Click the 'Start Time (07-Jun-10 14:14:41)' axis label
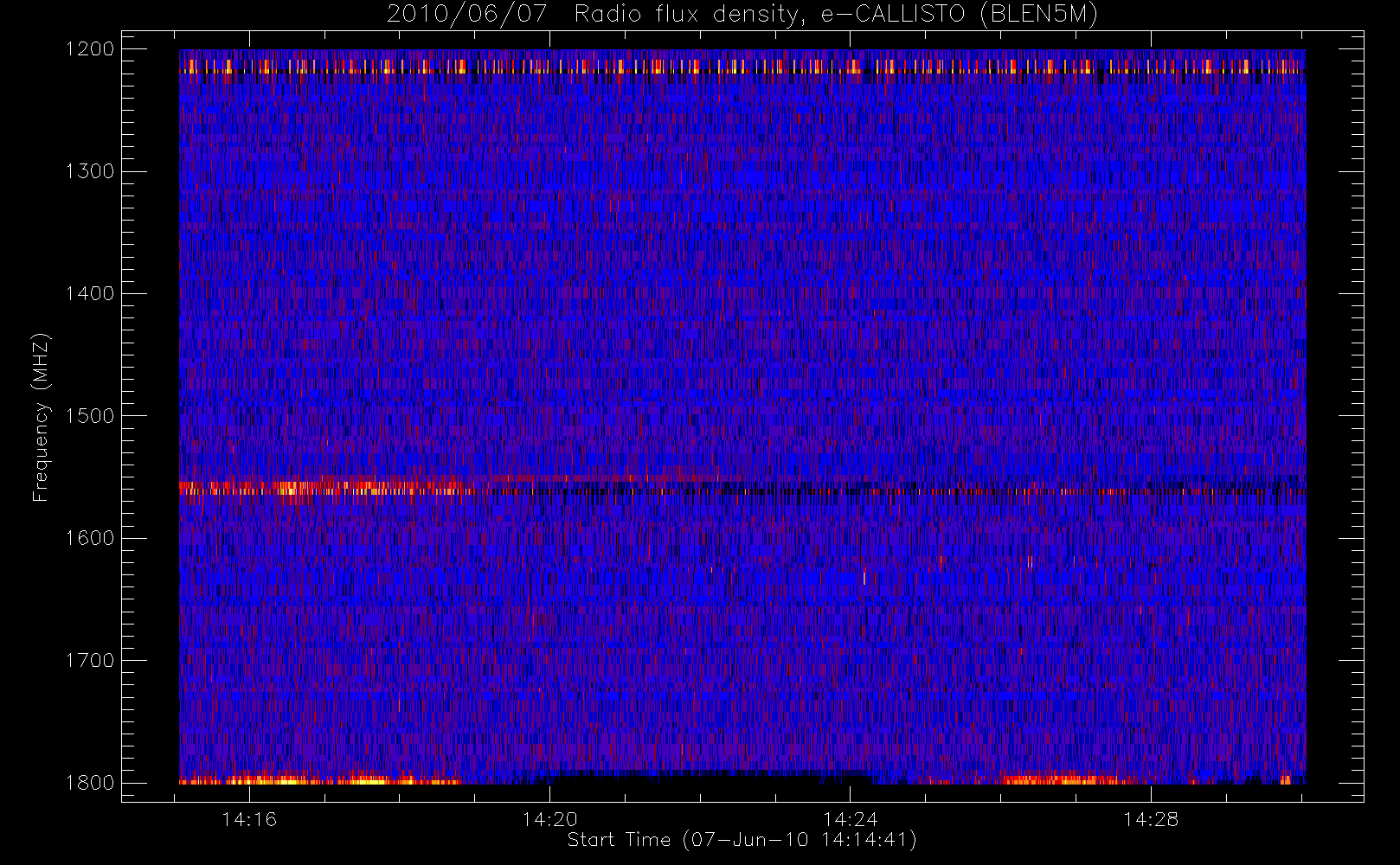 742,840
